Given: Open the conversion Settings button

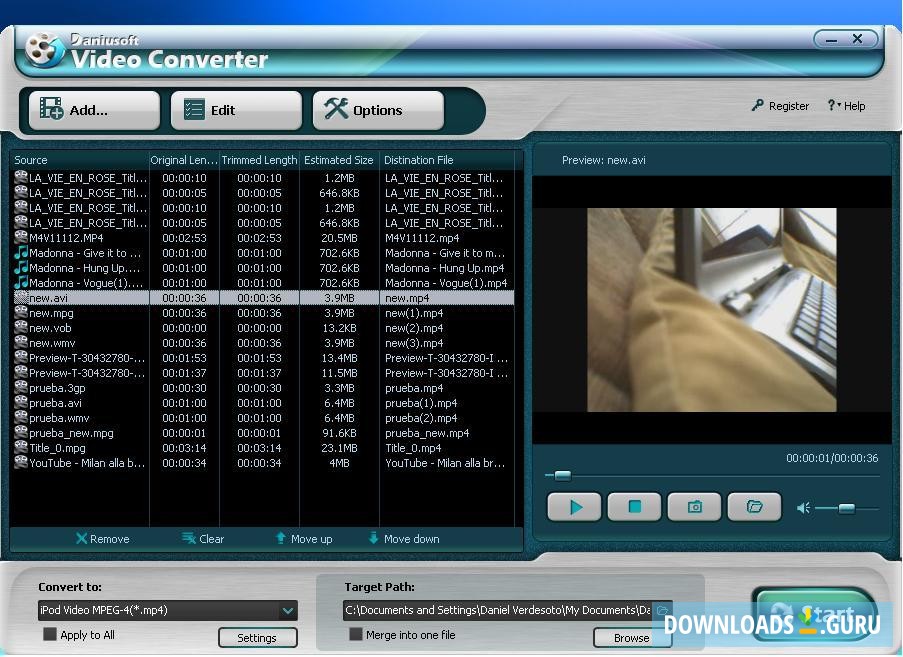Looking at the screenshot, I should click(257, 637).
